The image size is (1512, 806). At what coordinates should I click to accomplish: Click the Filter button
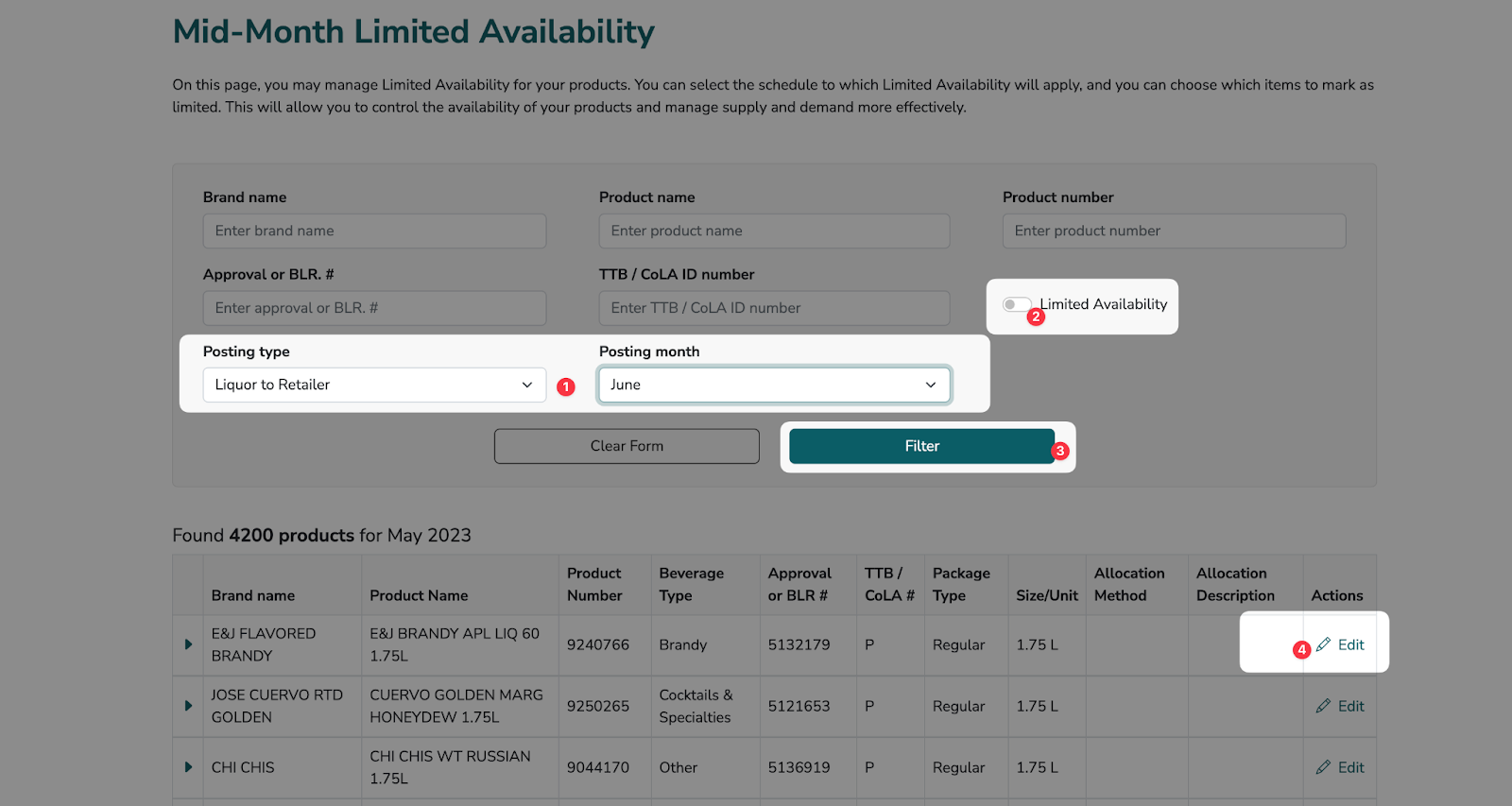[921, 446]
